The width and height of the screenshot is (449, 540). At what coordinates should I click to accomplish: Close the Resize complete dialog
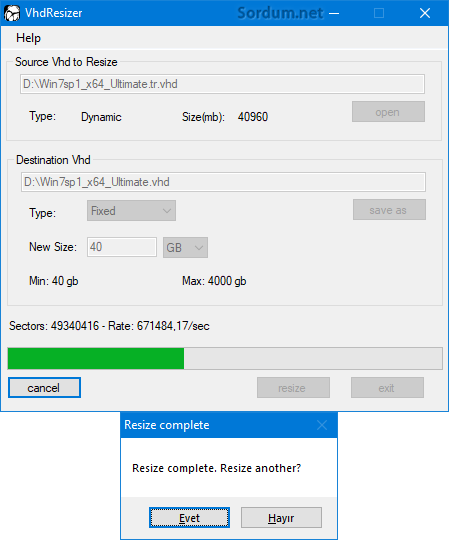322,425
